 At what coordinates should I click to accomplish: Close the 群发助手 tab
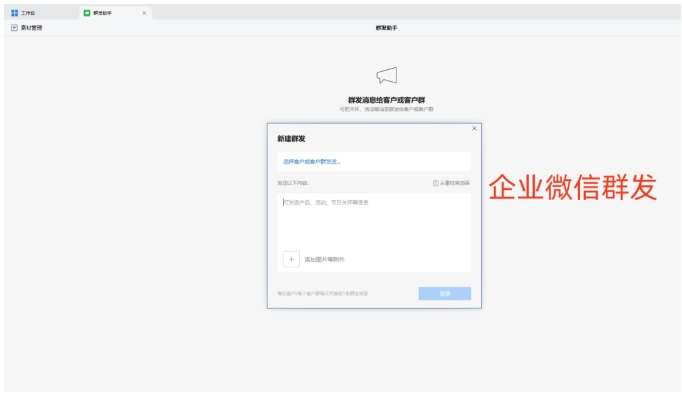click(144, 13)
